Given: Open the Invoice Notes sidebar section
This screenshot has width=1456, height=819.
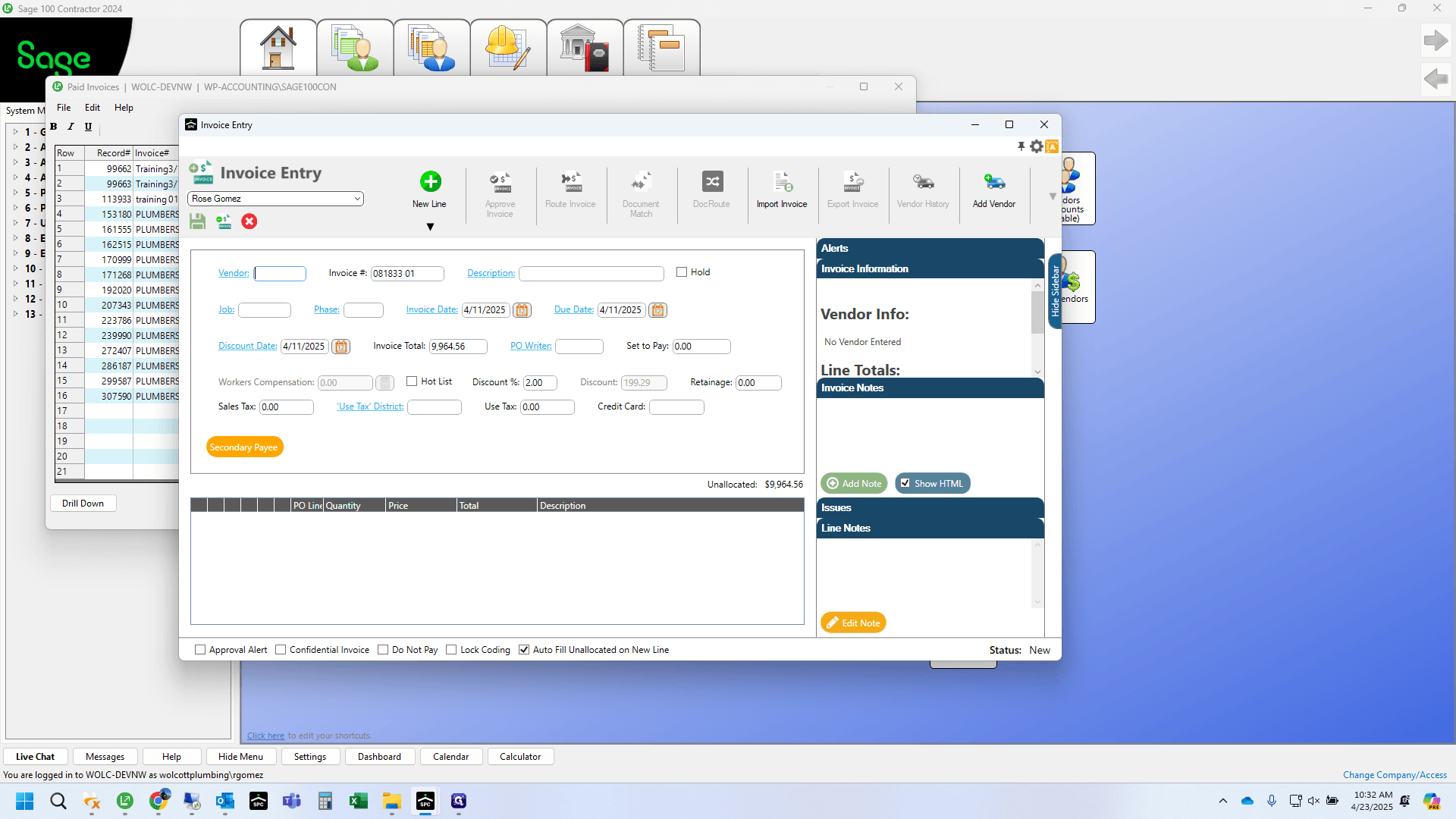Looking at the screenshot, I should tap(930, 388).
